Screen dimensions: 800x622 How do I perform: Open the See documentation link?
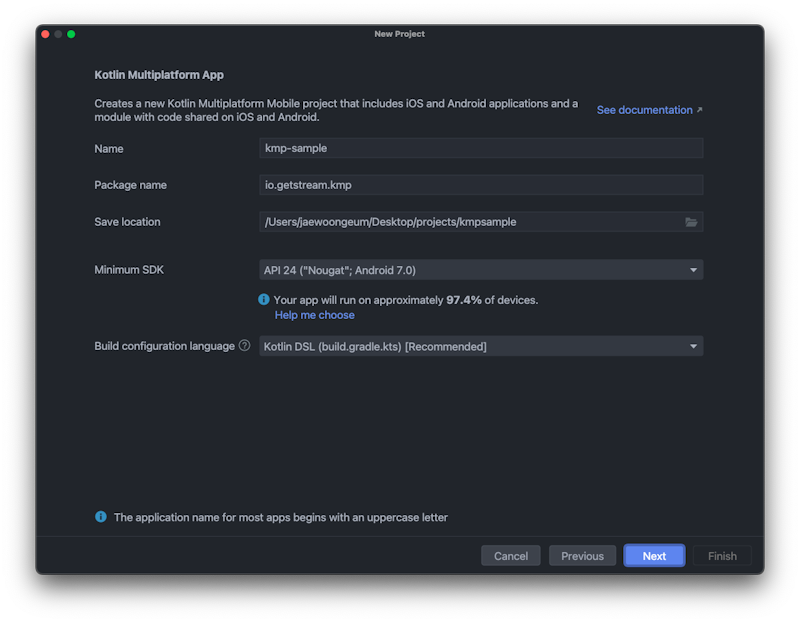pos(645,110)
